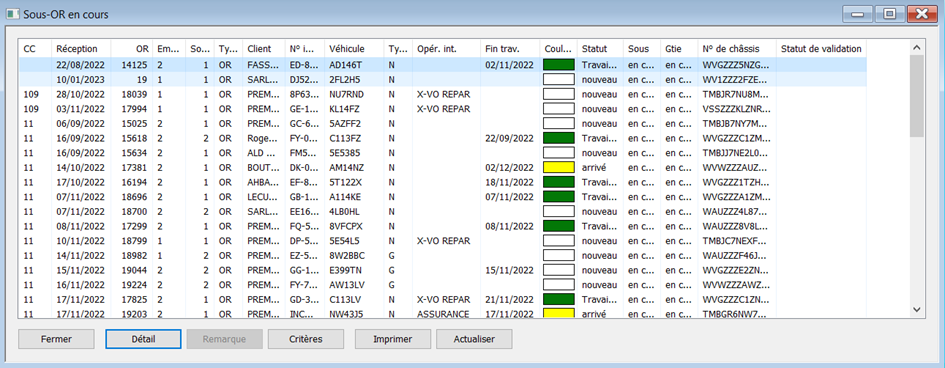The width and height of the screenshot is (945, 368).
Task: Select vehicle 4LB0HL
Action: (344, 211)
